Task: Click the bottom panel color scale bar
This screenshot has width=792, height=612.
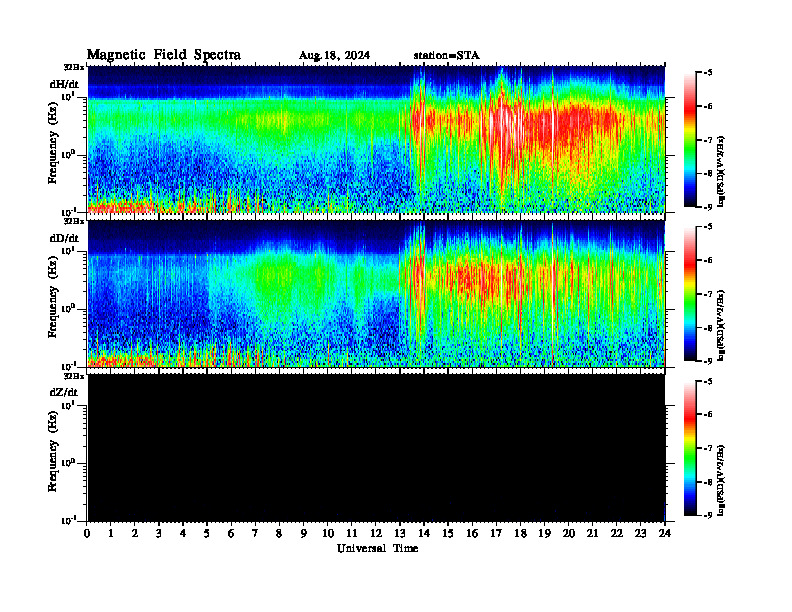Action: coord(690,448)
